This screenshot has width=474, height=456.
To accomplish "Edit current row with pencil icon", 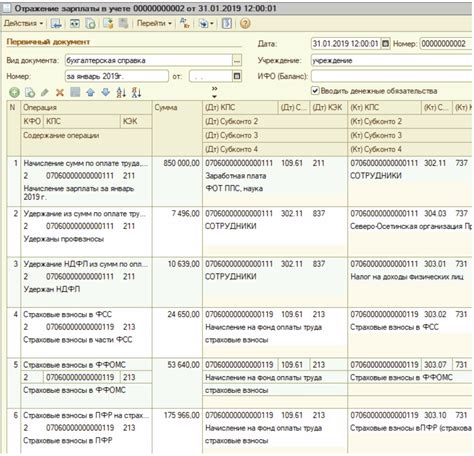I will (45, 92).
